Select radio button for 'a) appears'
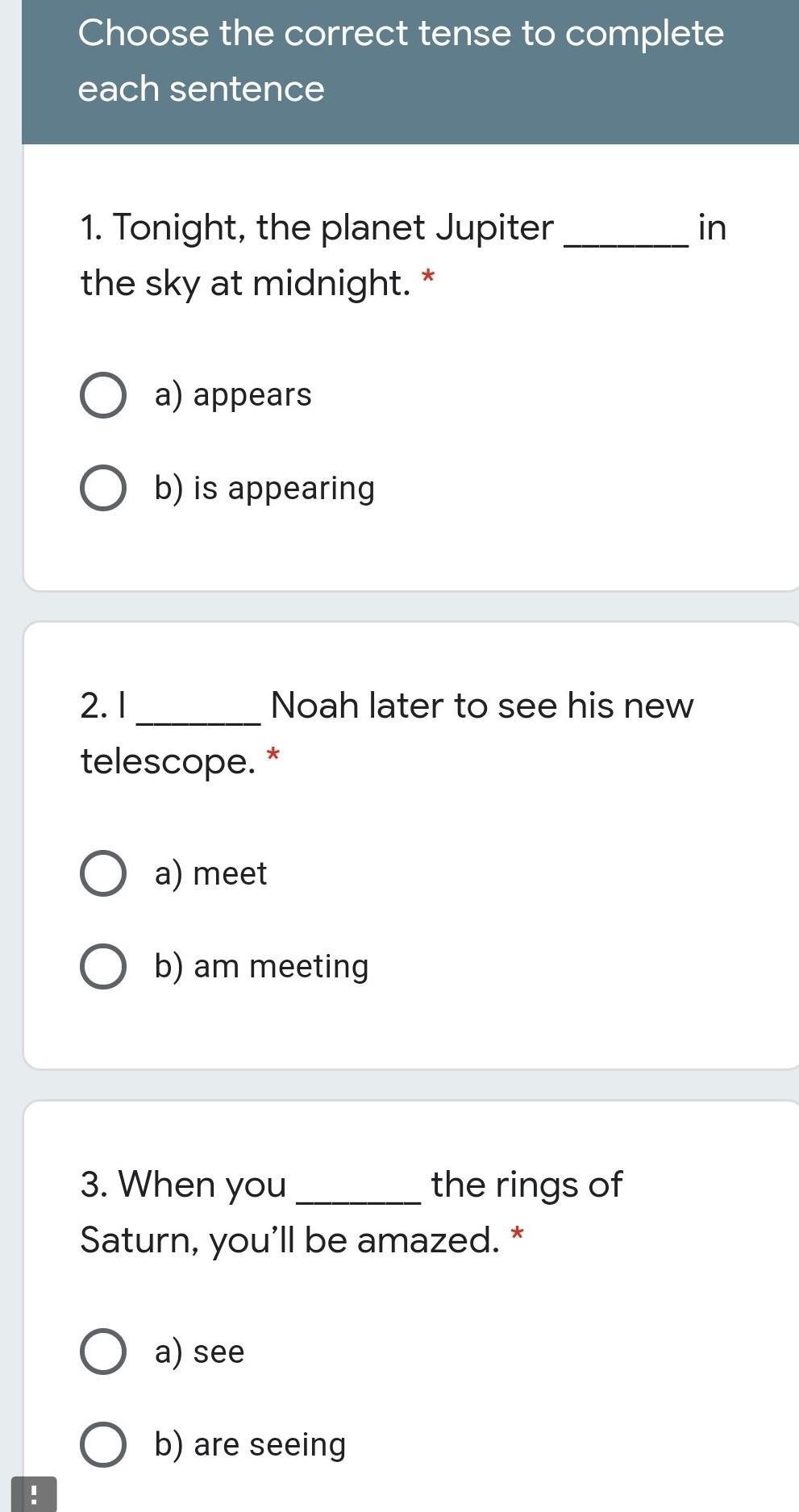The height and width of the screenshot is (1512, 799). click(103, 395)
